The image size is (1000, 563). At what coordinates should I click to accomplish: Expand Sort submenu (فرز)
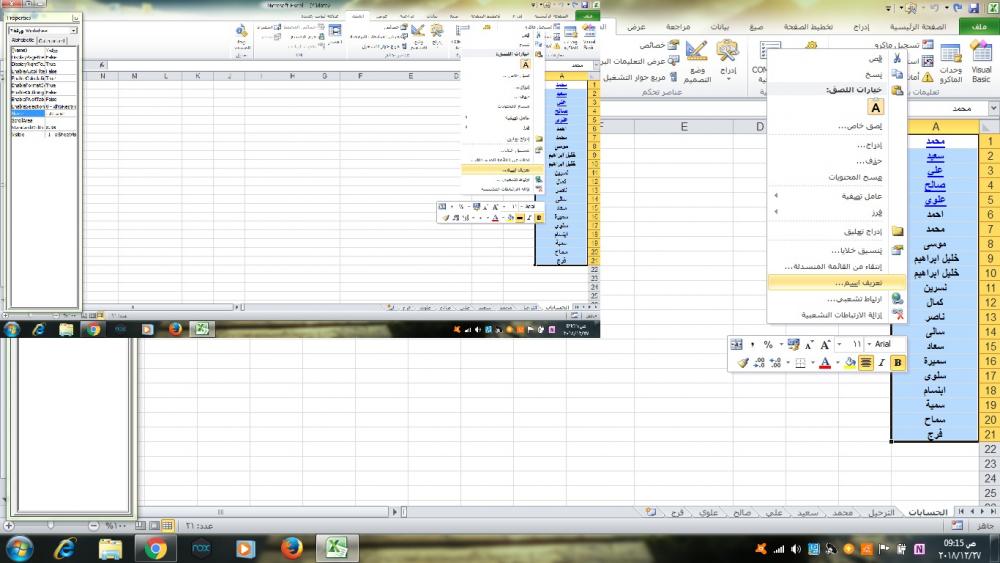[x=836, y=212]
